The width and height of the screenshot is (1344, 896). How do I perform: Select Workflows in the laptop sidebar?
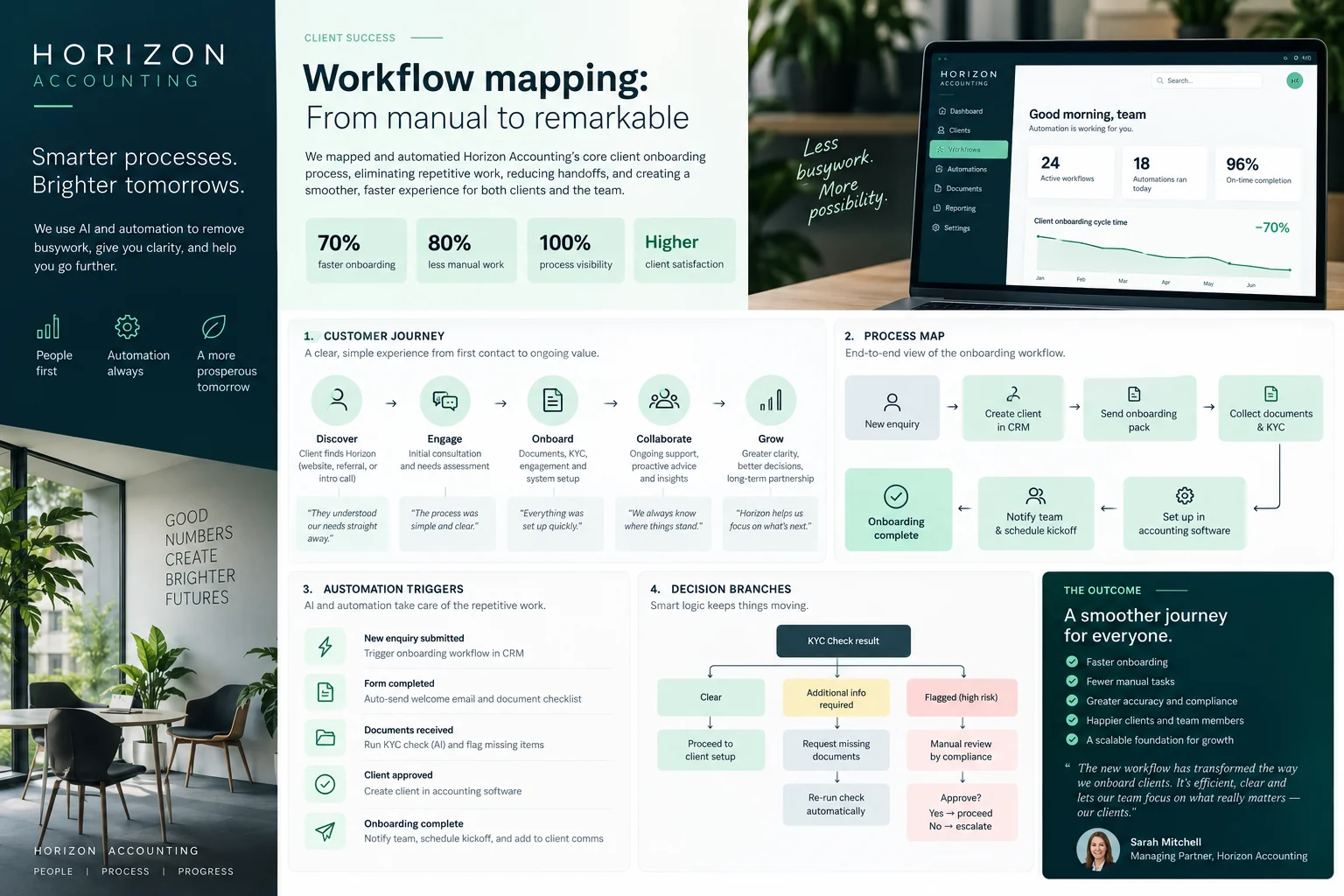tap(969, 150)
